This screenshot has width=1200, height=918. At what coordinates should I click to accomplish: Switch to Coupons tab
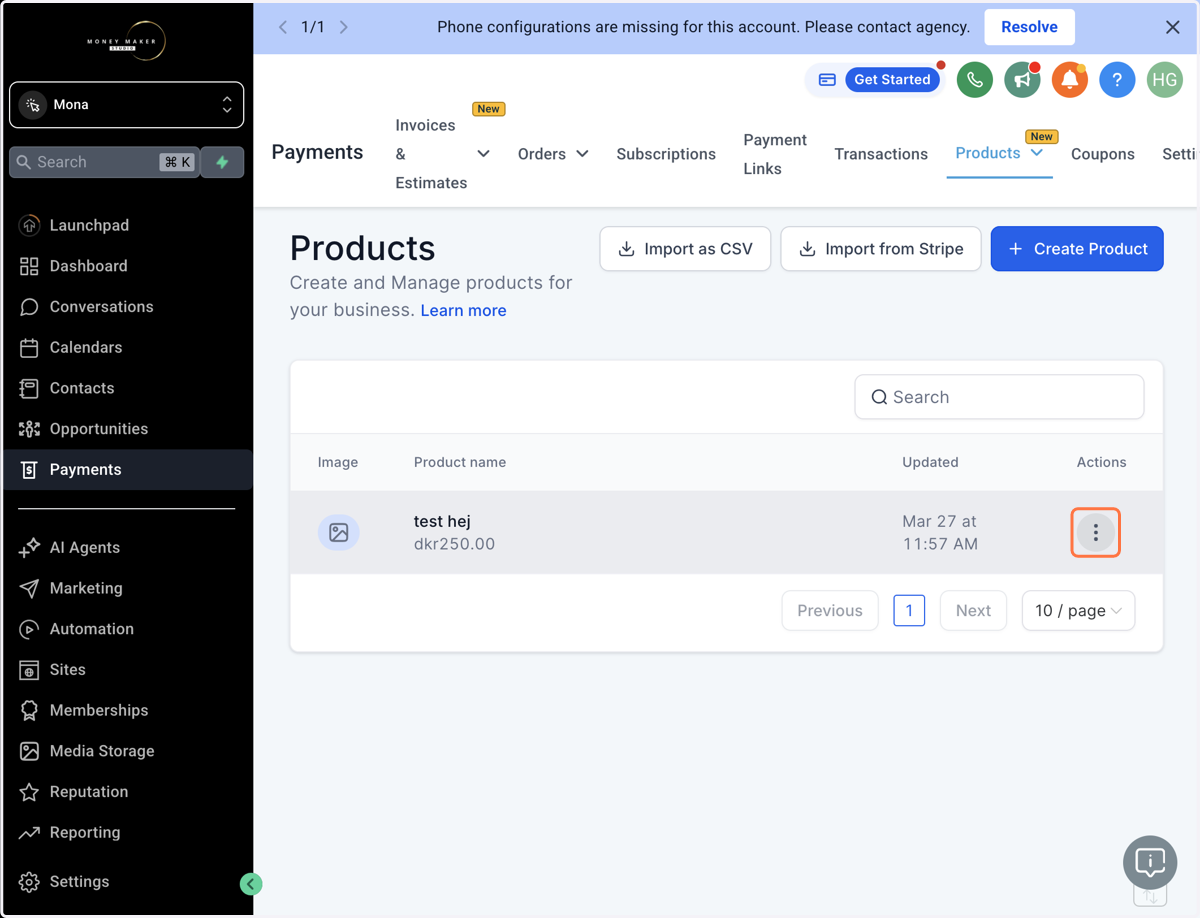click(1103, 154)
